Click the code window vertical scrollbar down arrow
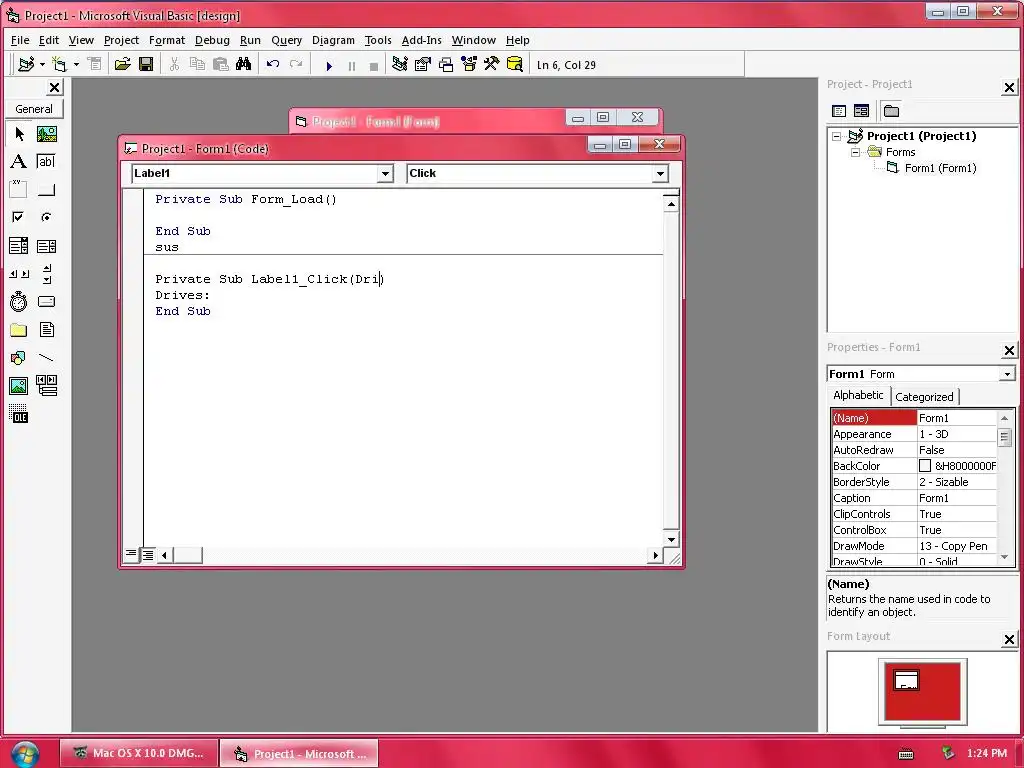This screenshot has width=1024, height=768. pos(671,539)
